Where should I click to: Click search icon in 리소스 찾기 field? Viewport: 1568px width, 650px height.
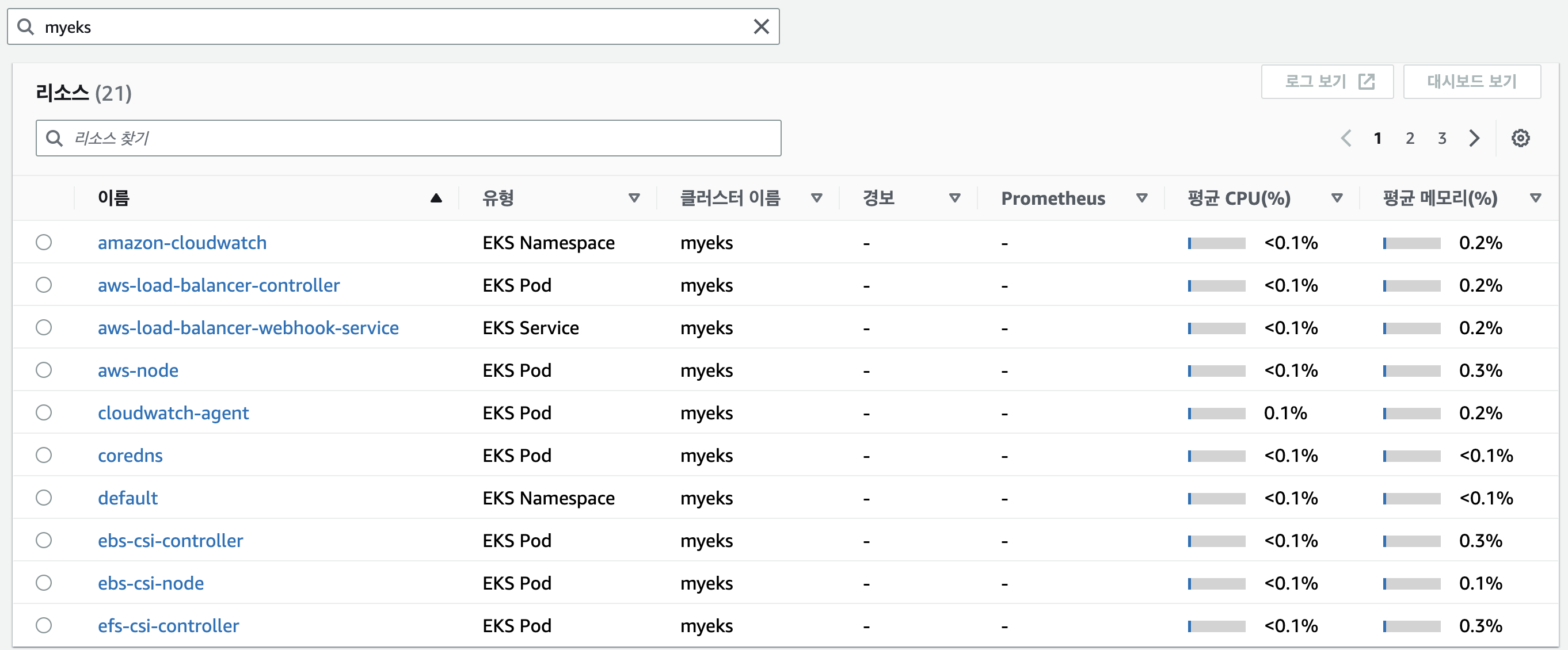(x=54, y=138)
